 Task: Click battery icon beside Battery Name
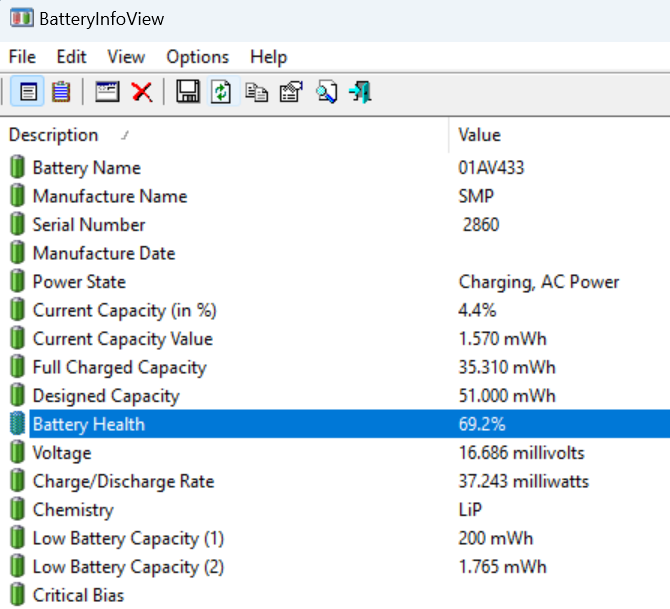[17, 167]
